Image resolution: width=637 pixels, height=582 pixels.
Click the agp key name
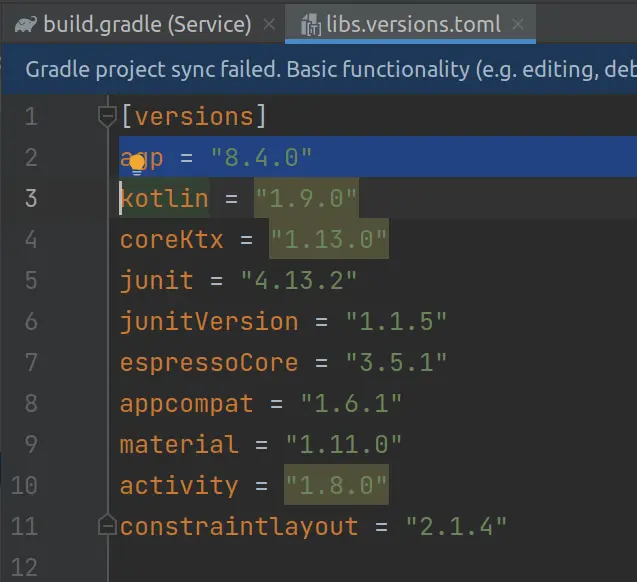click(x=141, y=158)
